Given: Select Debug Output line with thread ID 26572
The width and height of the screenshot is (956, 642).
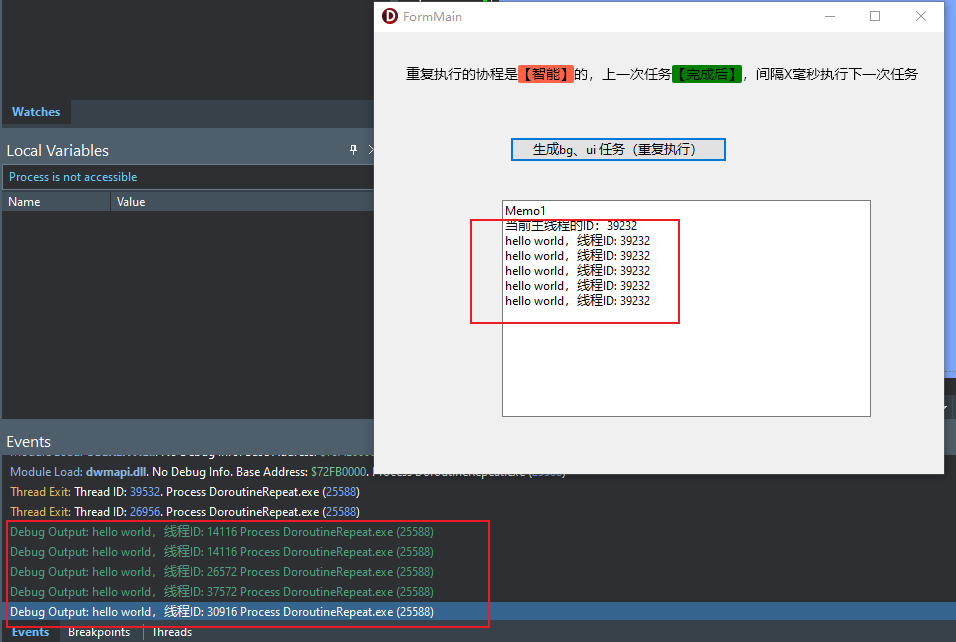Looking at the screenshot, I should pyautogui.click(x=222, y=572).
